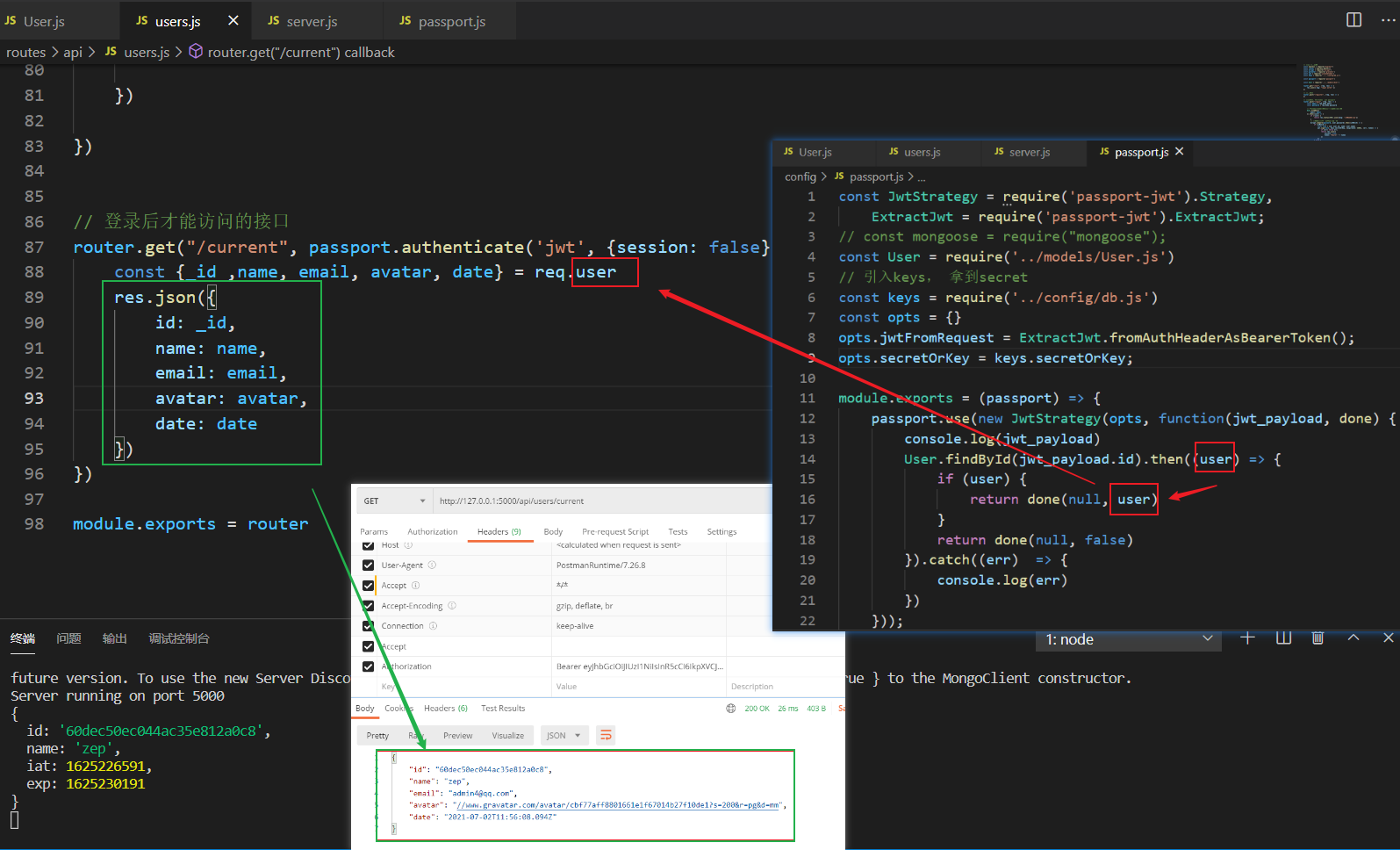
Task: Open the Test Results response tab
Action: [x=503, y=708]
